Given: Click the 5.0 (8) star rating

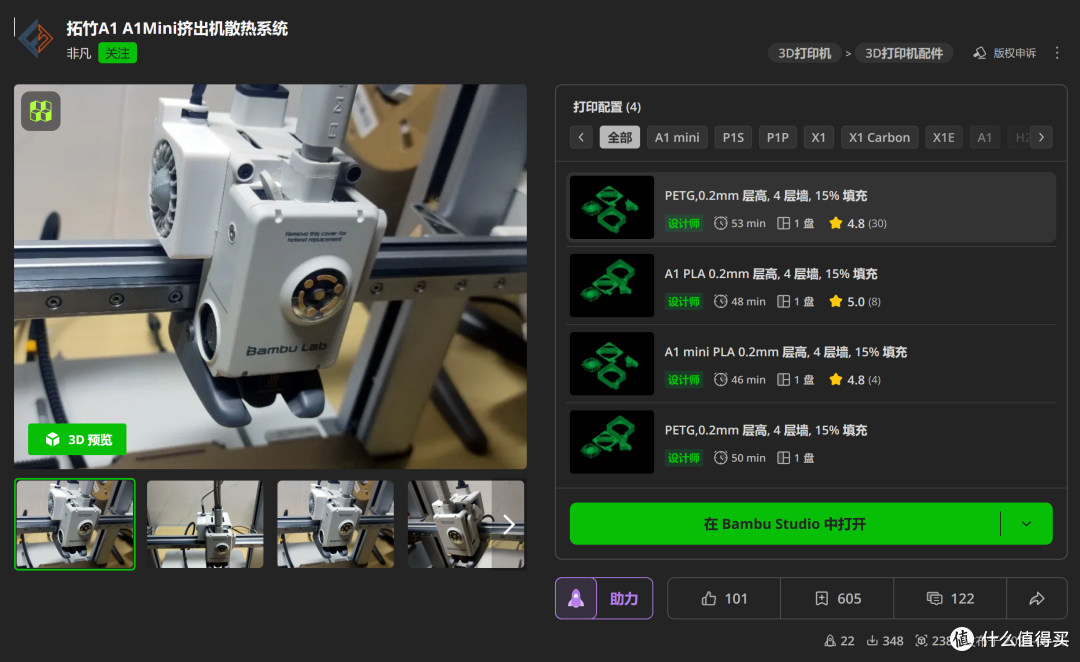Looking at the screenshot, I should click(855, 301).
